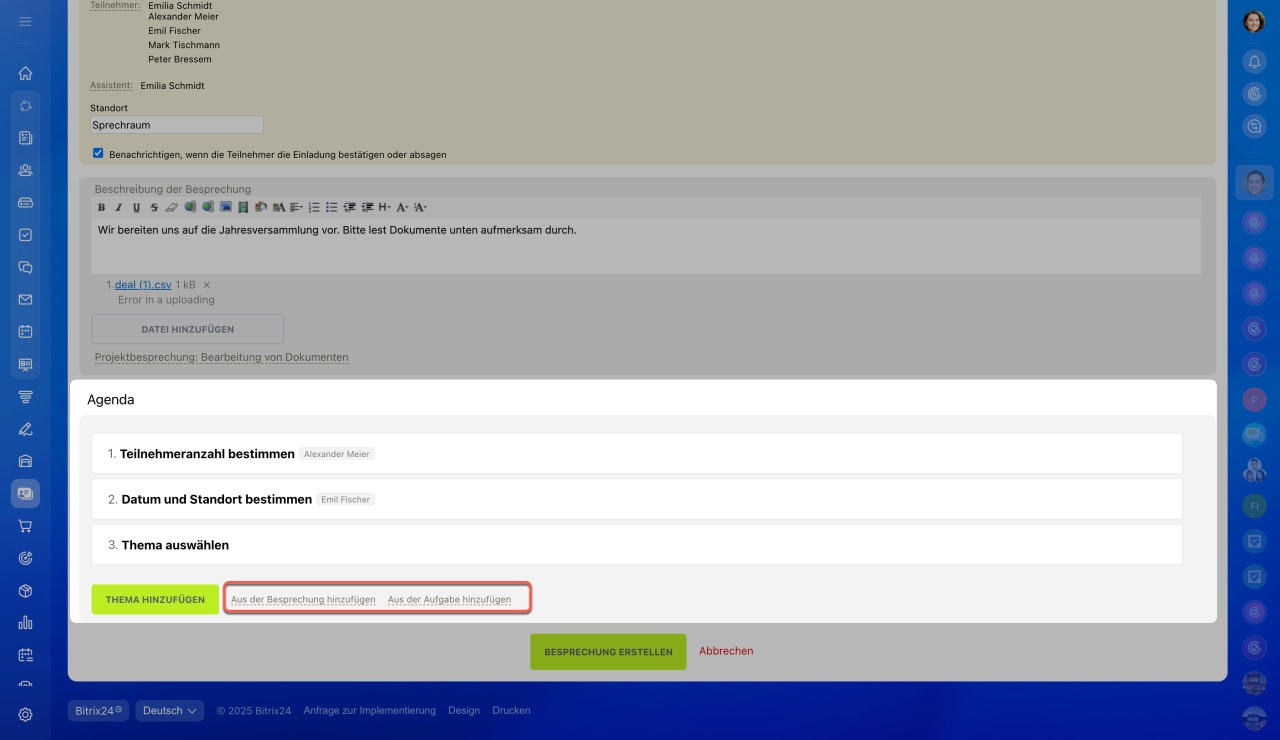Open the CRM funnel icon in the sidebar
Screen dimensions: 1280x740
click(25, 397)
